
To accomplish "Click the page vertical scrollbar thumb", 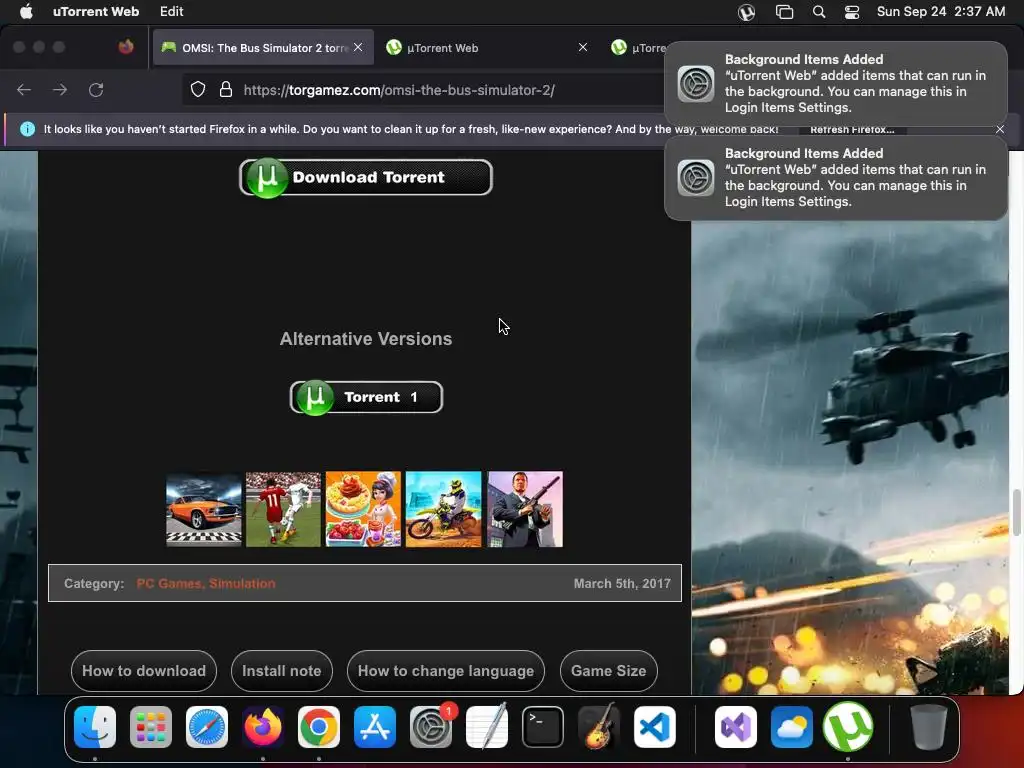I will point(1016,513).
